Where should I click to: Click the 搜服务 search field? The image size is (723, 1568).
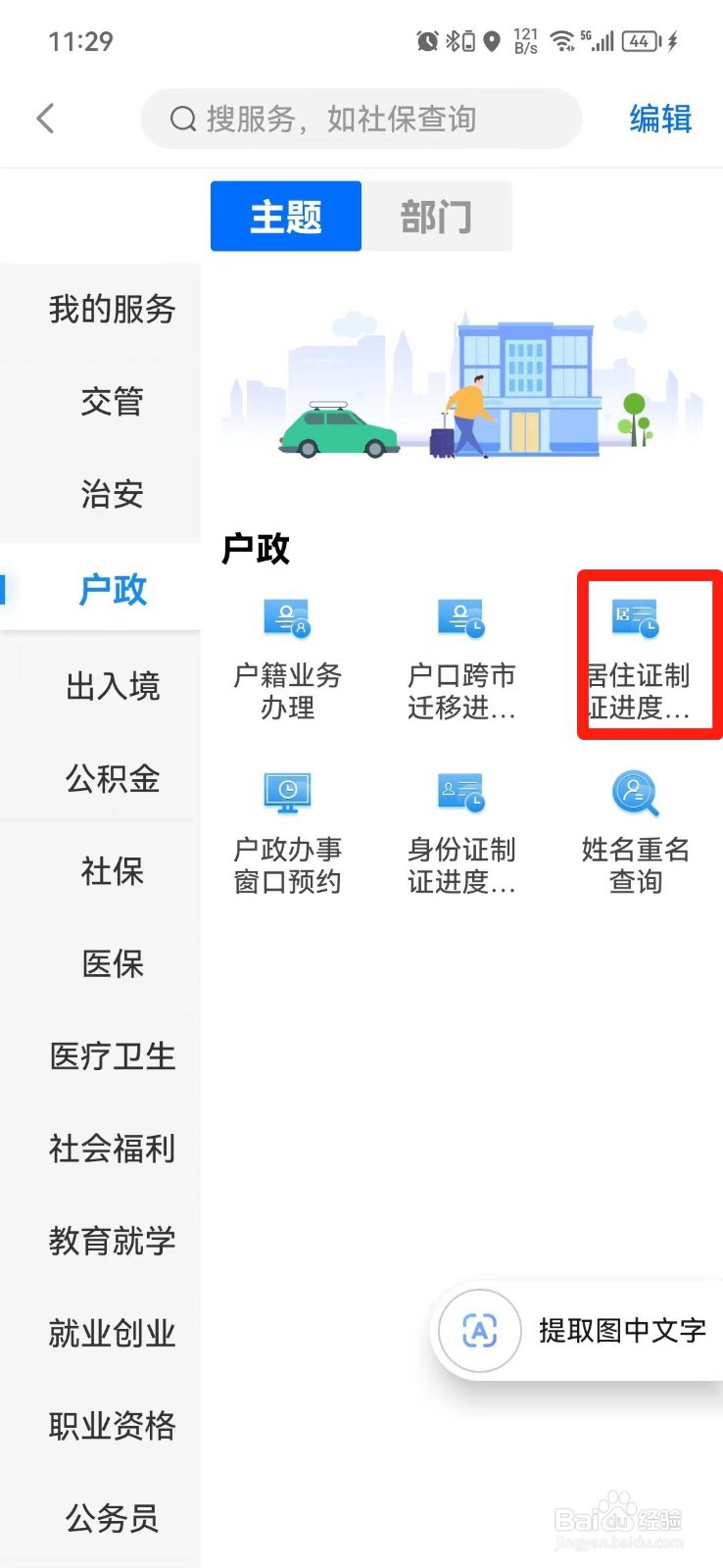(x=361, y=119)
